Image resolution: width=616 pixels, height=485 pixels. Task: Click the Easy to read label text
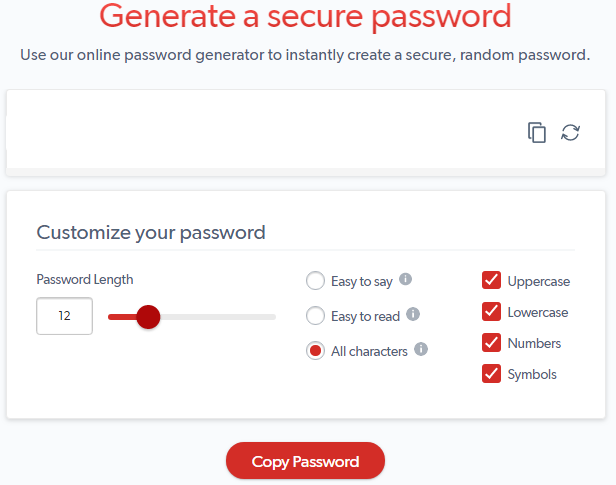[365, 316]
